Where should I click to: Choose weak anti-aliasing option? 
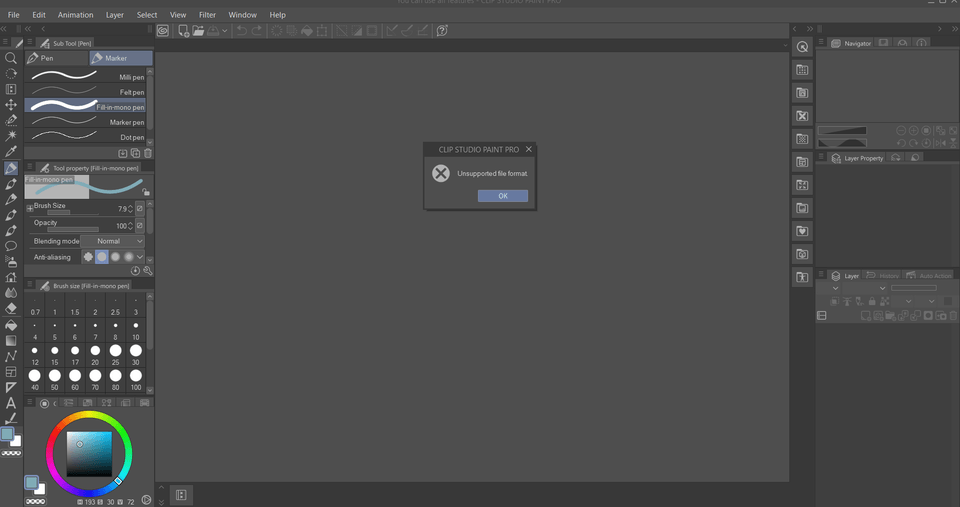[102, 257]
